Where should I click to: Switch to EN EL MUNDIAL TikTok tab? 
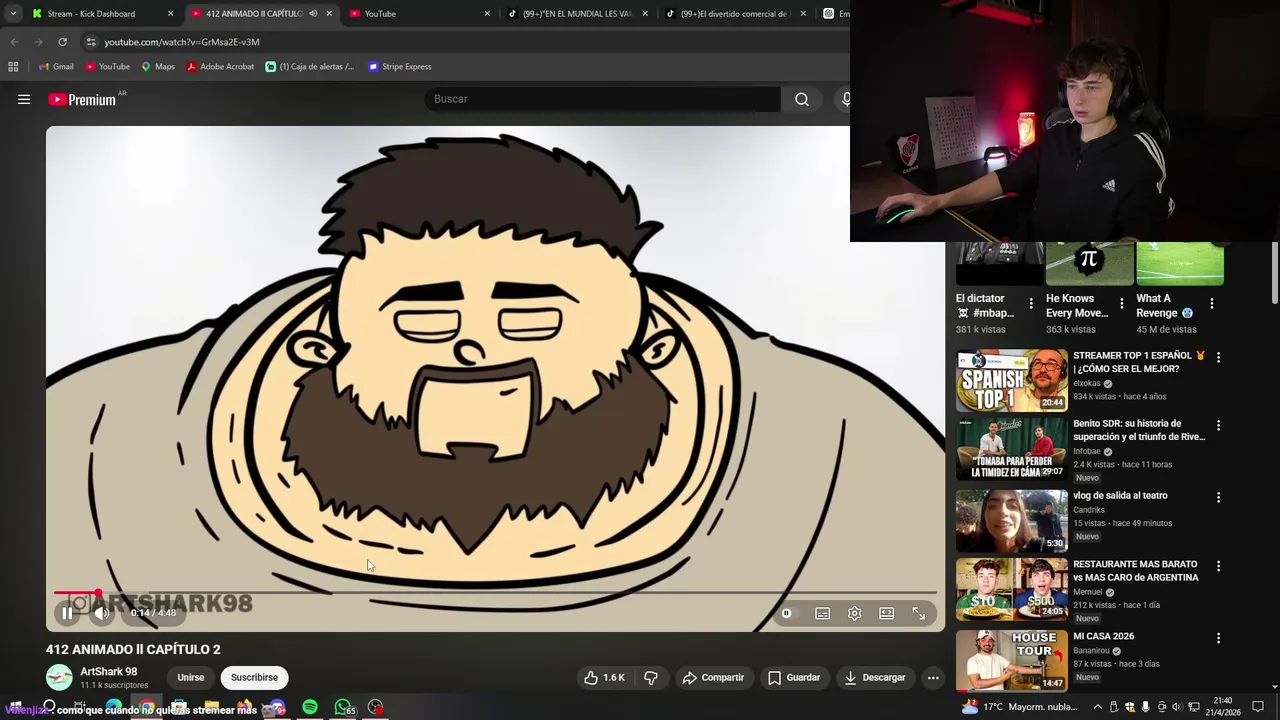click(x=576, y=14)
